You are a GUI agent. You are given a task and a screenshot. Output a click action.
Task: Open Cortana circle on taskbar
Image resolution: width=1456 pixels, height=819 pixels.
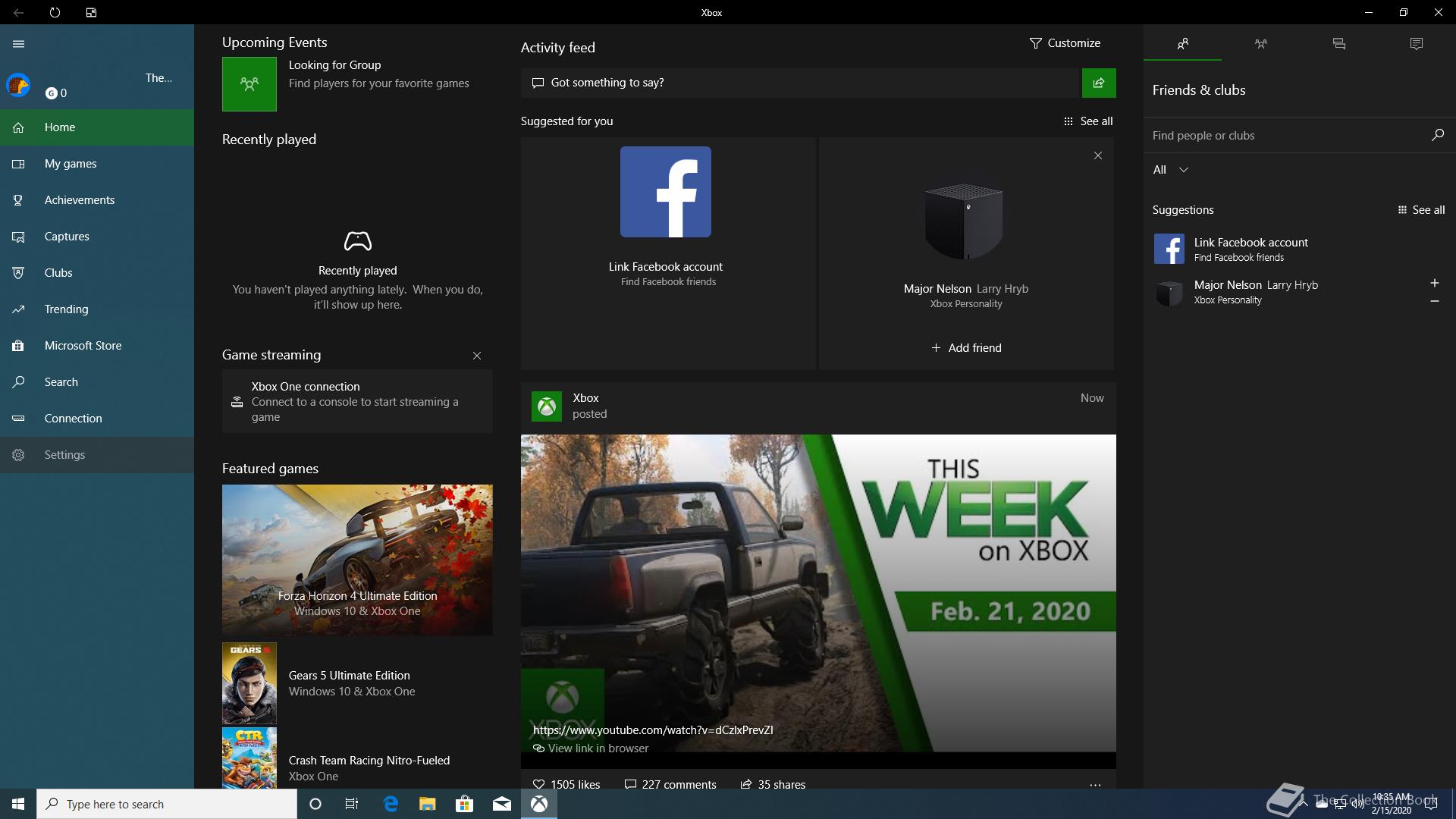click(x=315, y=804)
